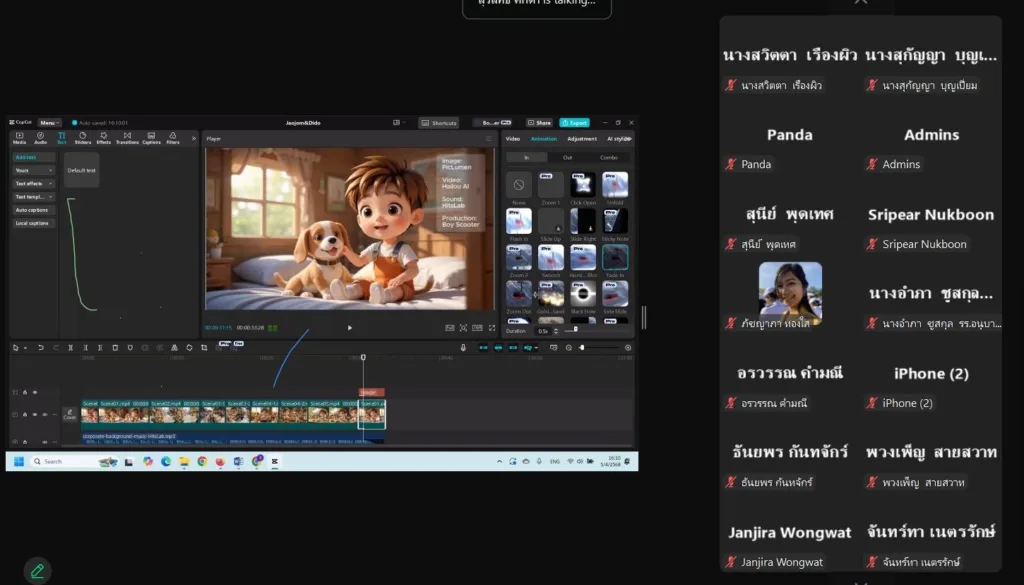Switch to the Video tab
The width and height of the screenshot is (1024, 585).
[x=513, y=139]
